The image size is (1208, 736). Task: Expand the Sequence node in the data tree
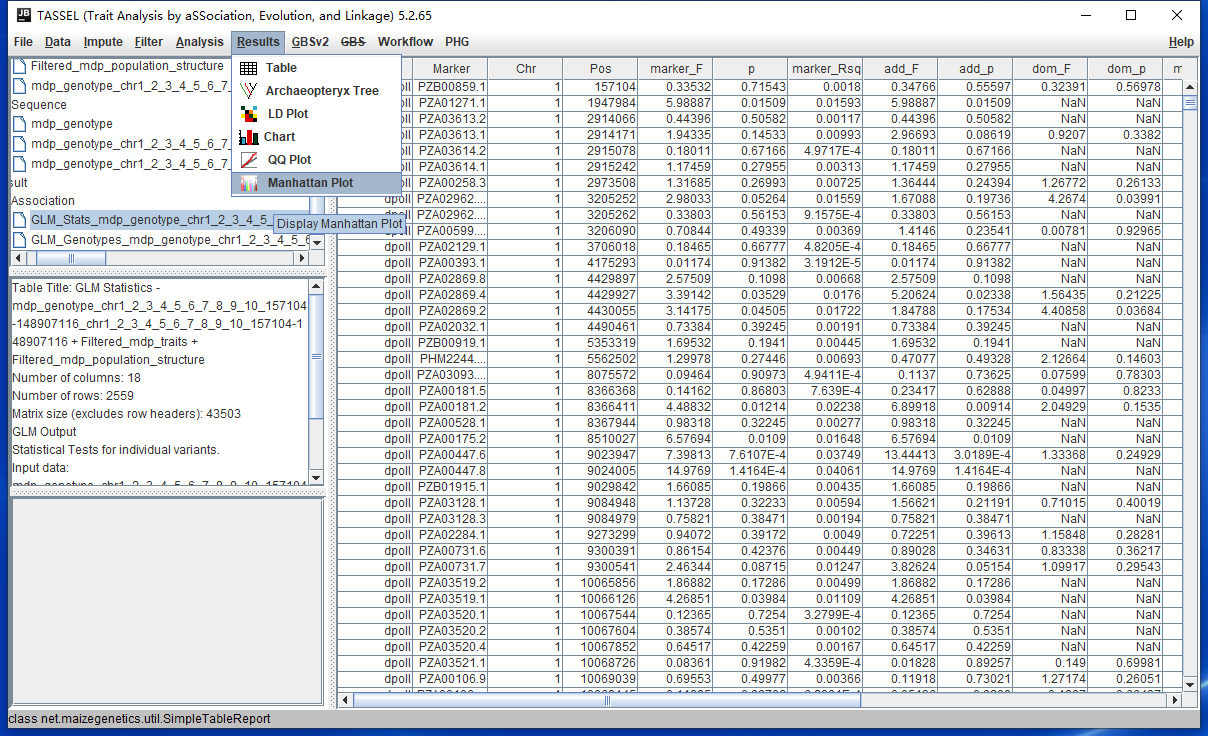click(x=39, y=103)
